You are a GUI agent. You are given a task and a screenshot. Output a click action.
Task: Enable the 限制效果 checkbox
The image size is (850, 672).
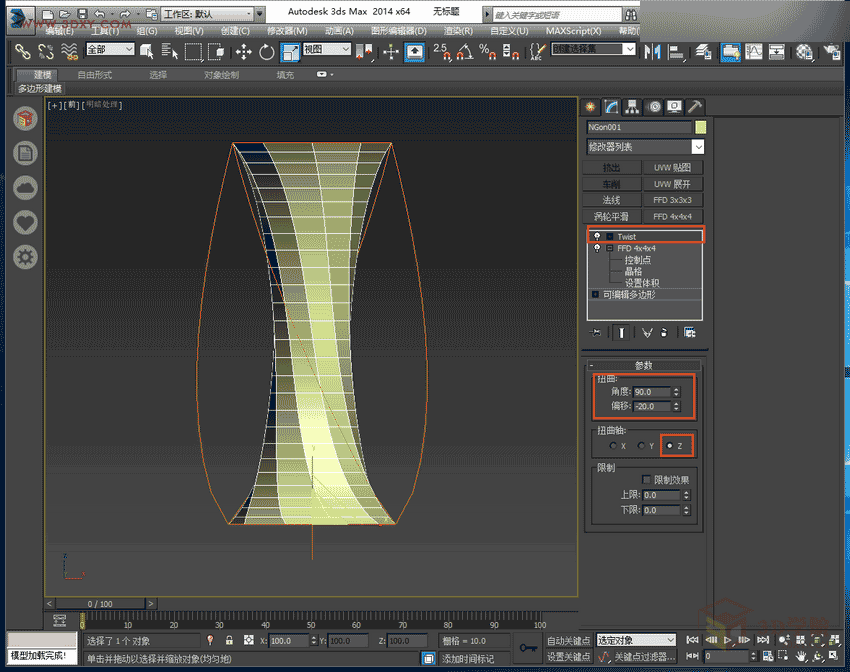point(646,480)
